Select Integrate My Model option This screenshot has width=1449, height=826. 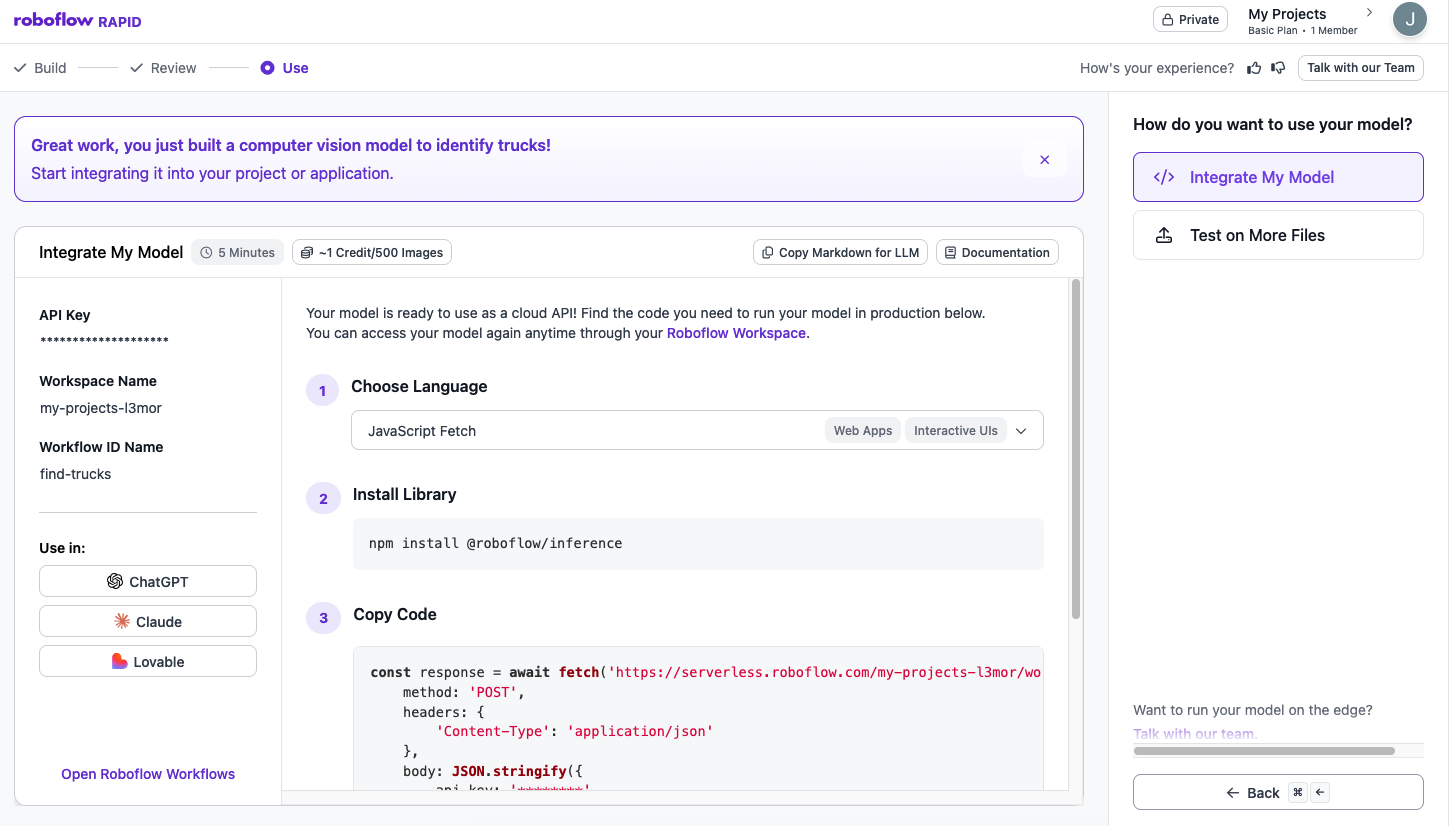(x=1277, y=177)
